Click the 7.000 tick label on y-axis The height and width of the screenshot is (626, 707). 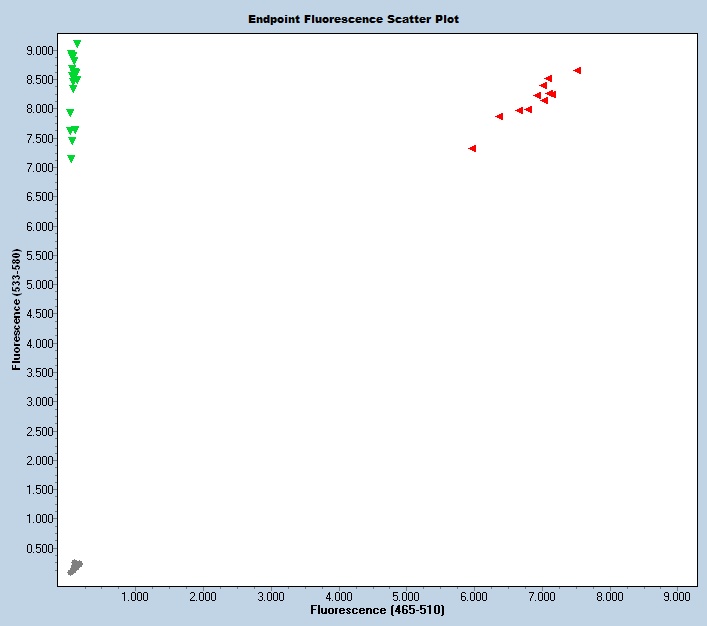(x=39, y=168)
